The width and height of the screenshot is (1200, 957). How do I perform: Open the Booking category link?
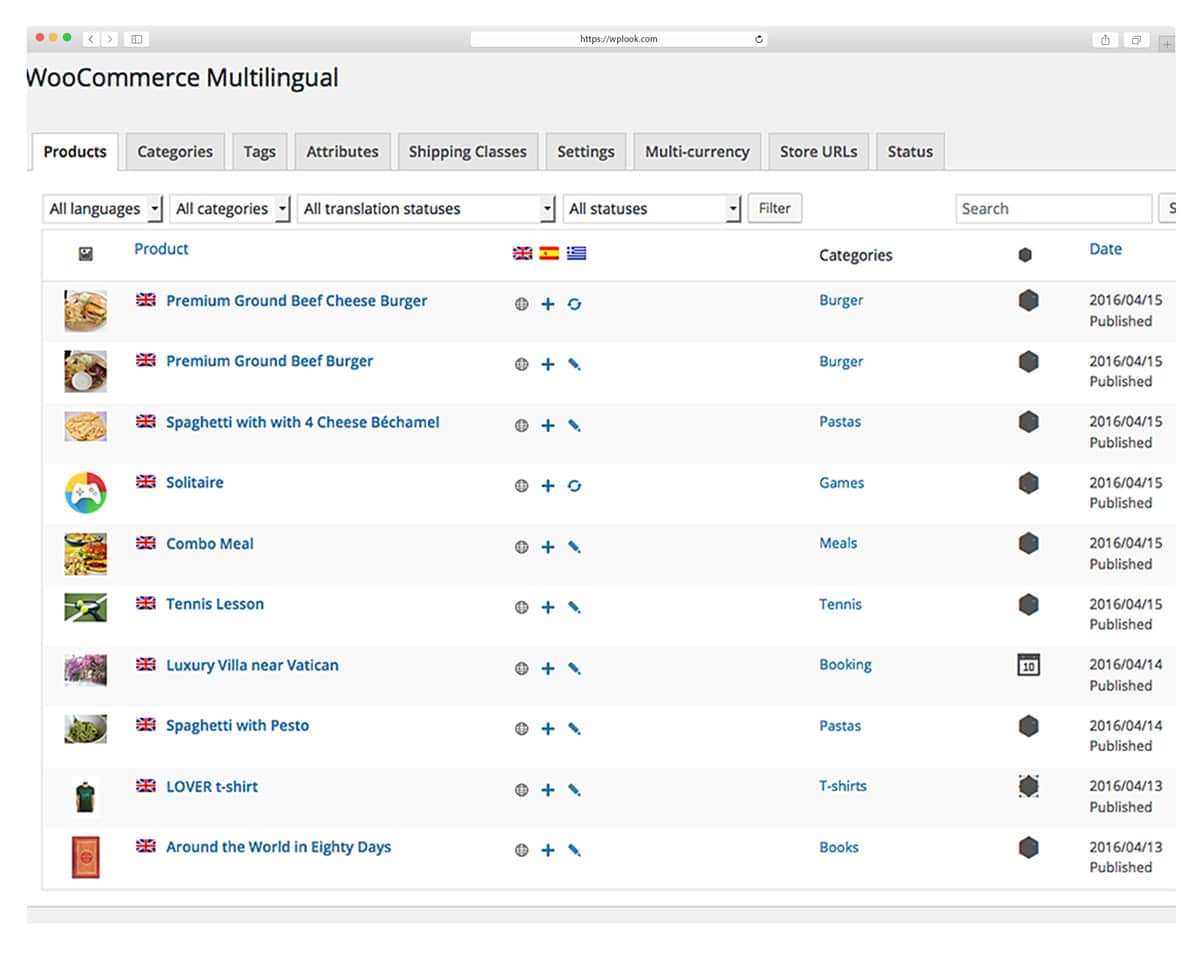pyautogui.click(x=845, y=664)
